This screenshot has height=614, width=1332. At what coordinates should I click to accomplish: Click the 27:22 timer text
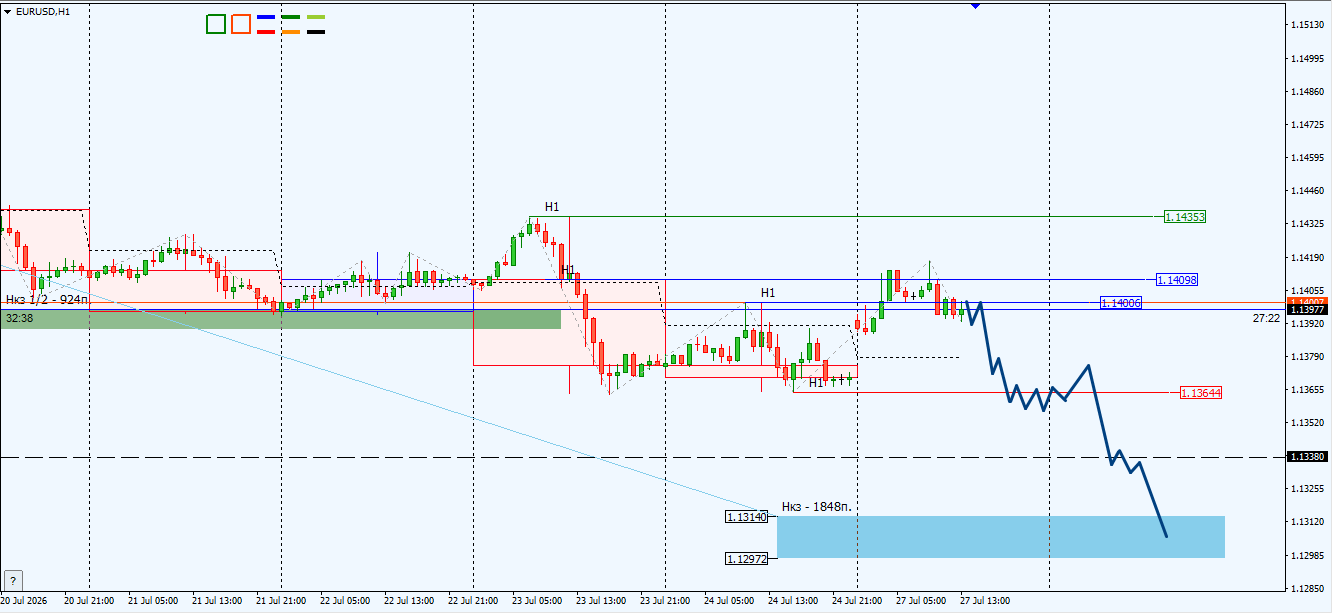tap(1266, 318)
